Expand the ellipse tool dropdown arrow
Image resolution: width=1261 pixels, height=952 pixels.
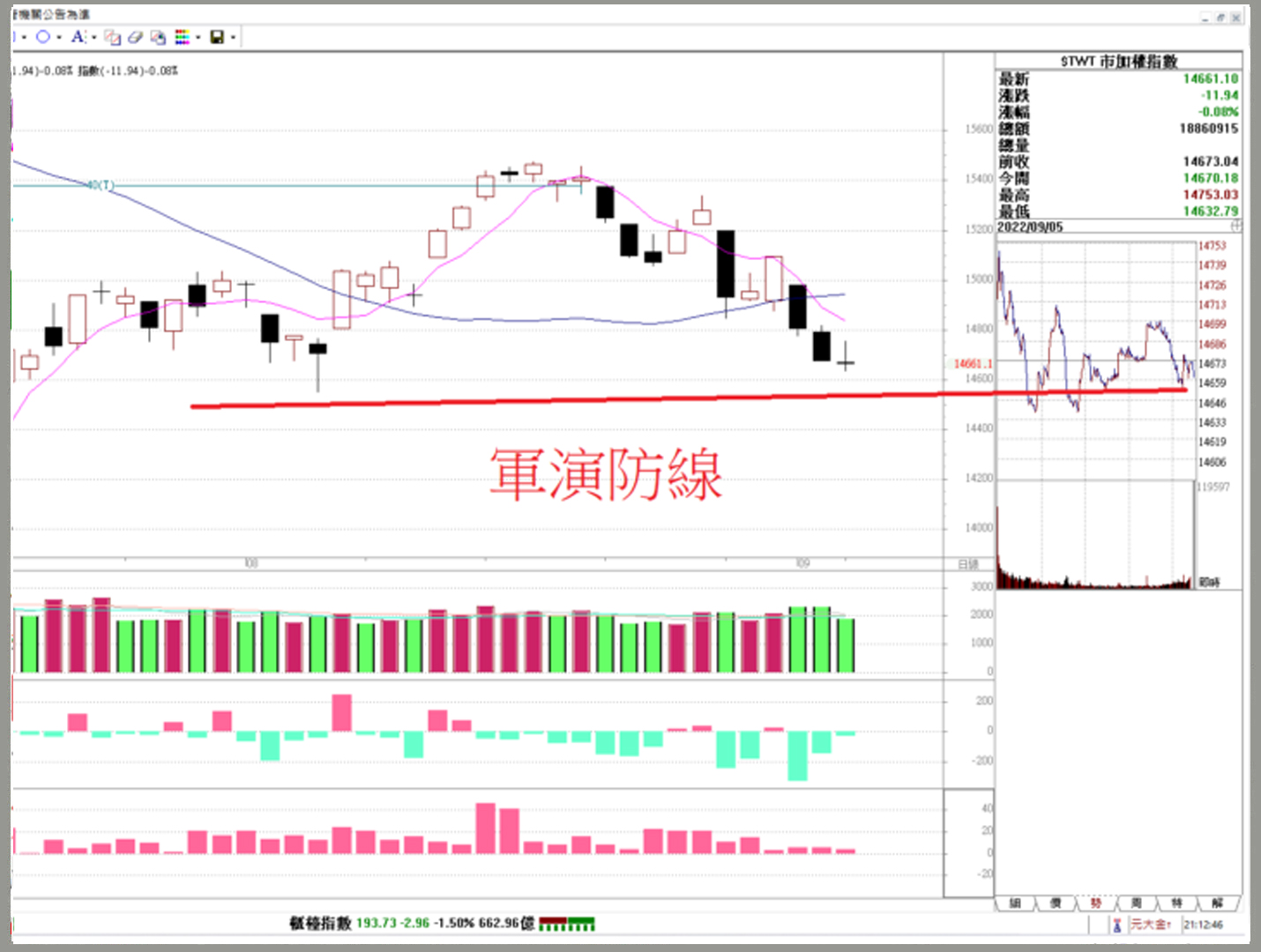pos(59,37)
